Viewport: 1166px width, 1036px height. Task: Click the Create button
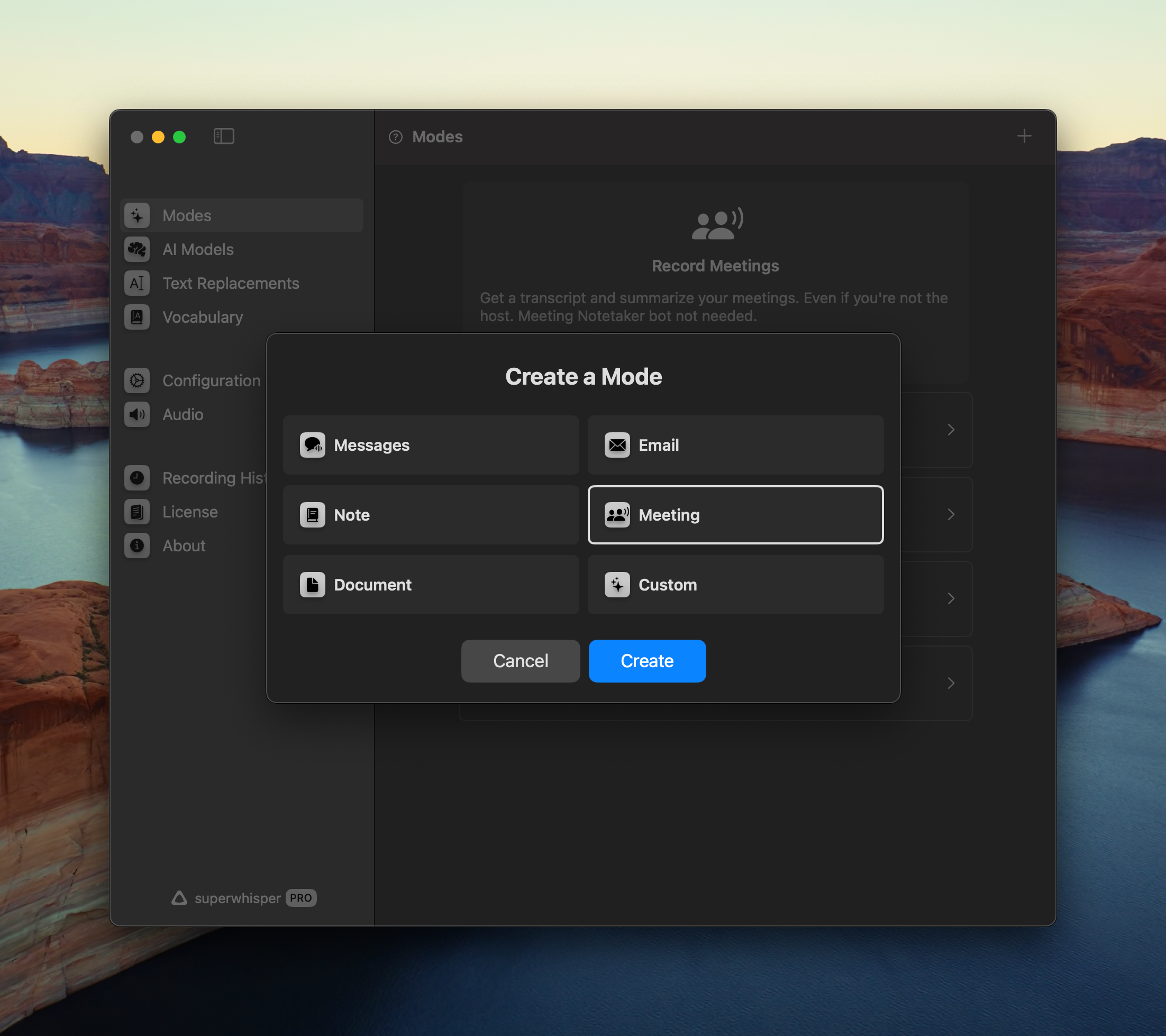pos(647,660)
